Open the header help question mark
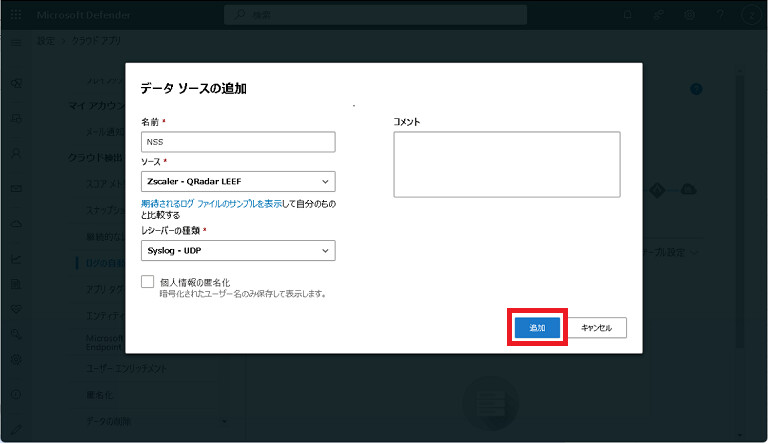Viewport: 768px width, 444px height. 720,15
